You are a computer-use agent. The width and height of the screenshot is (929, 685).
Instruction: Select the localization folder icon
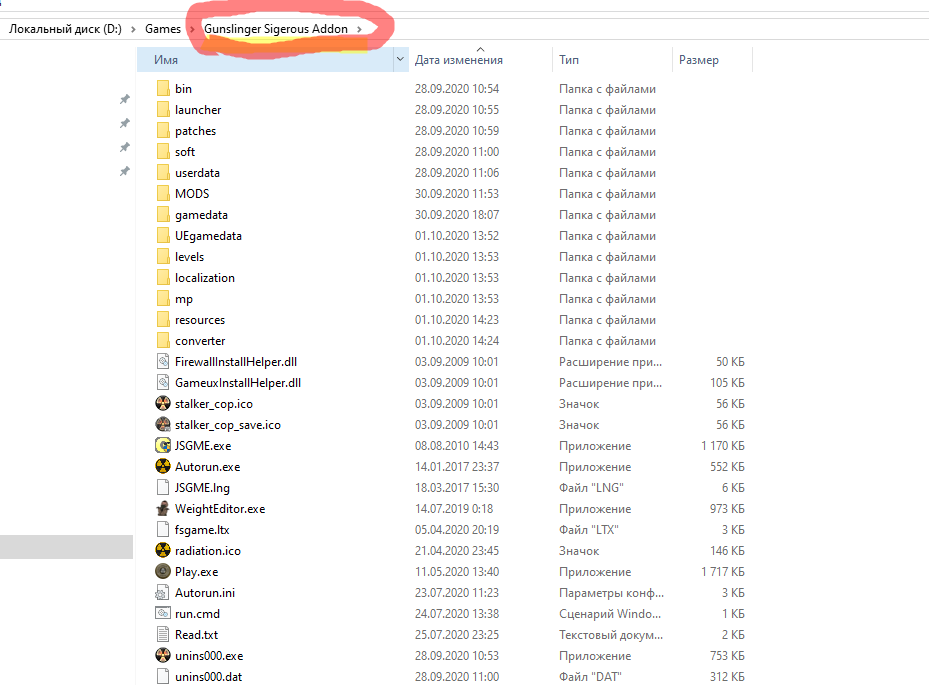click(x=163, y=278)
